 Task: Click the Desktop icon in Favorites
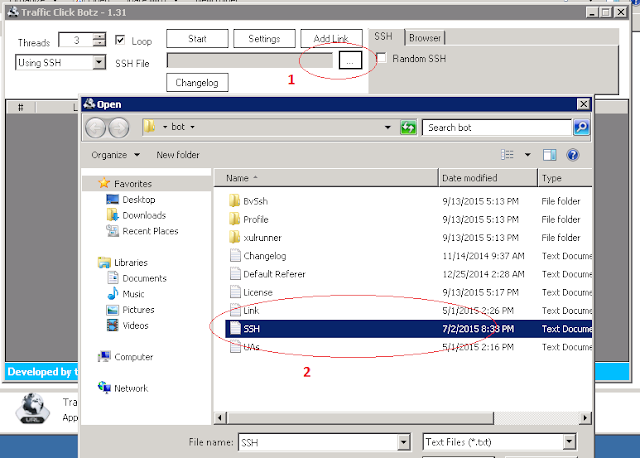(112, 199)
